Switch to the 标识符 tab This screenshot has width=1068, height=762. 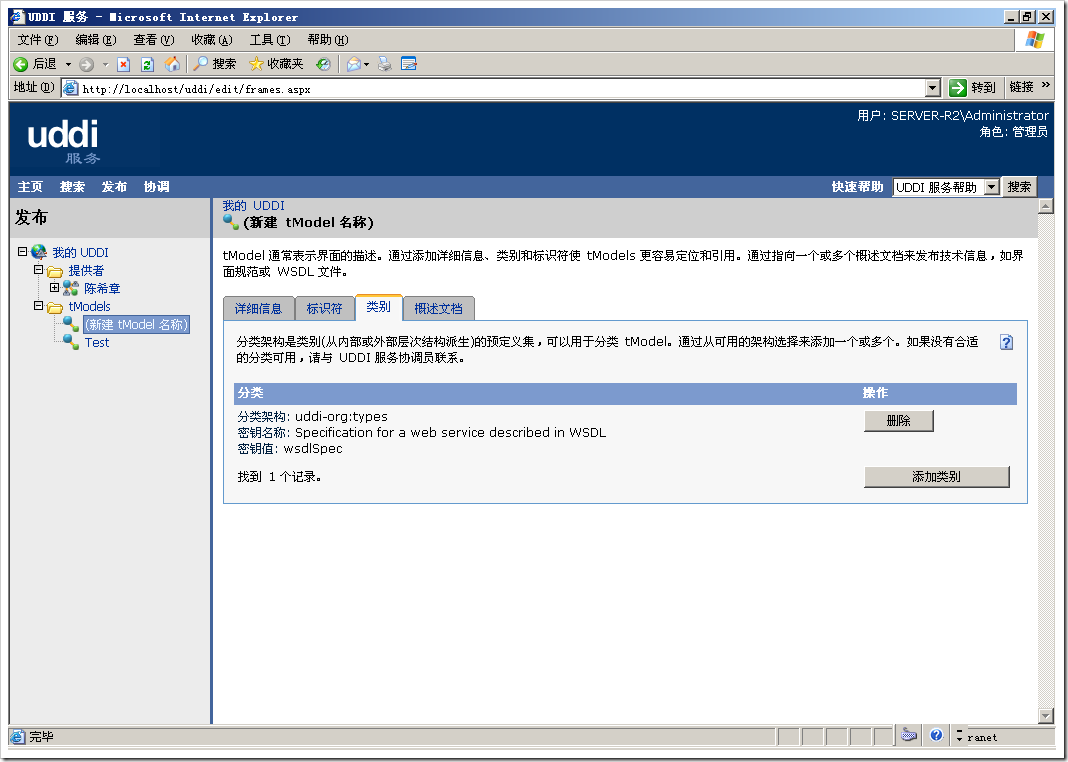coord(324,308)
